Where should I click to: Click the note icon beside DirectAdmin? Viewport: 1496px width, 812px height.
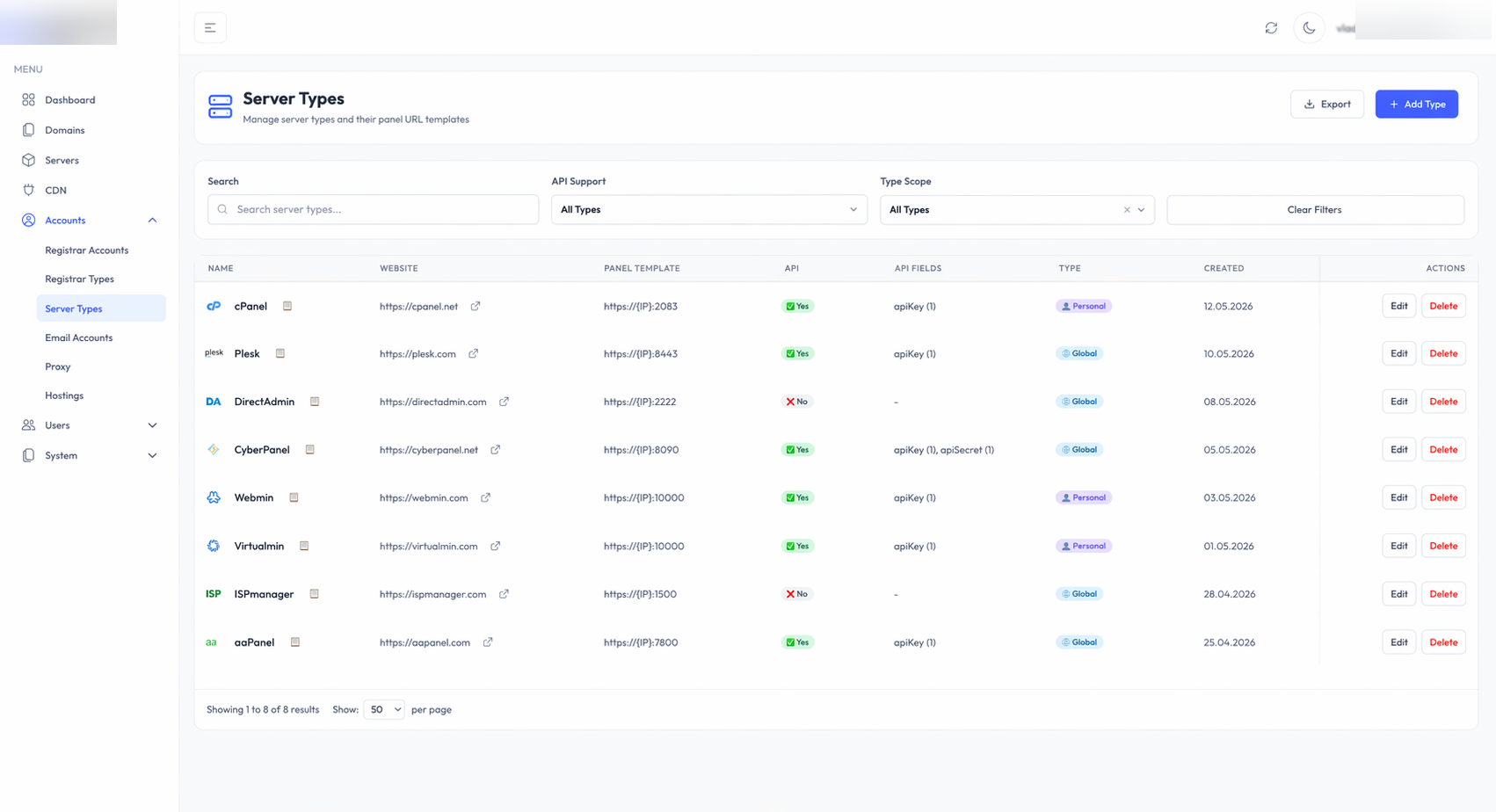point(315,402)
